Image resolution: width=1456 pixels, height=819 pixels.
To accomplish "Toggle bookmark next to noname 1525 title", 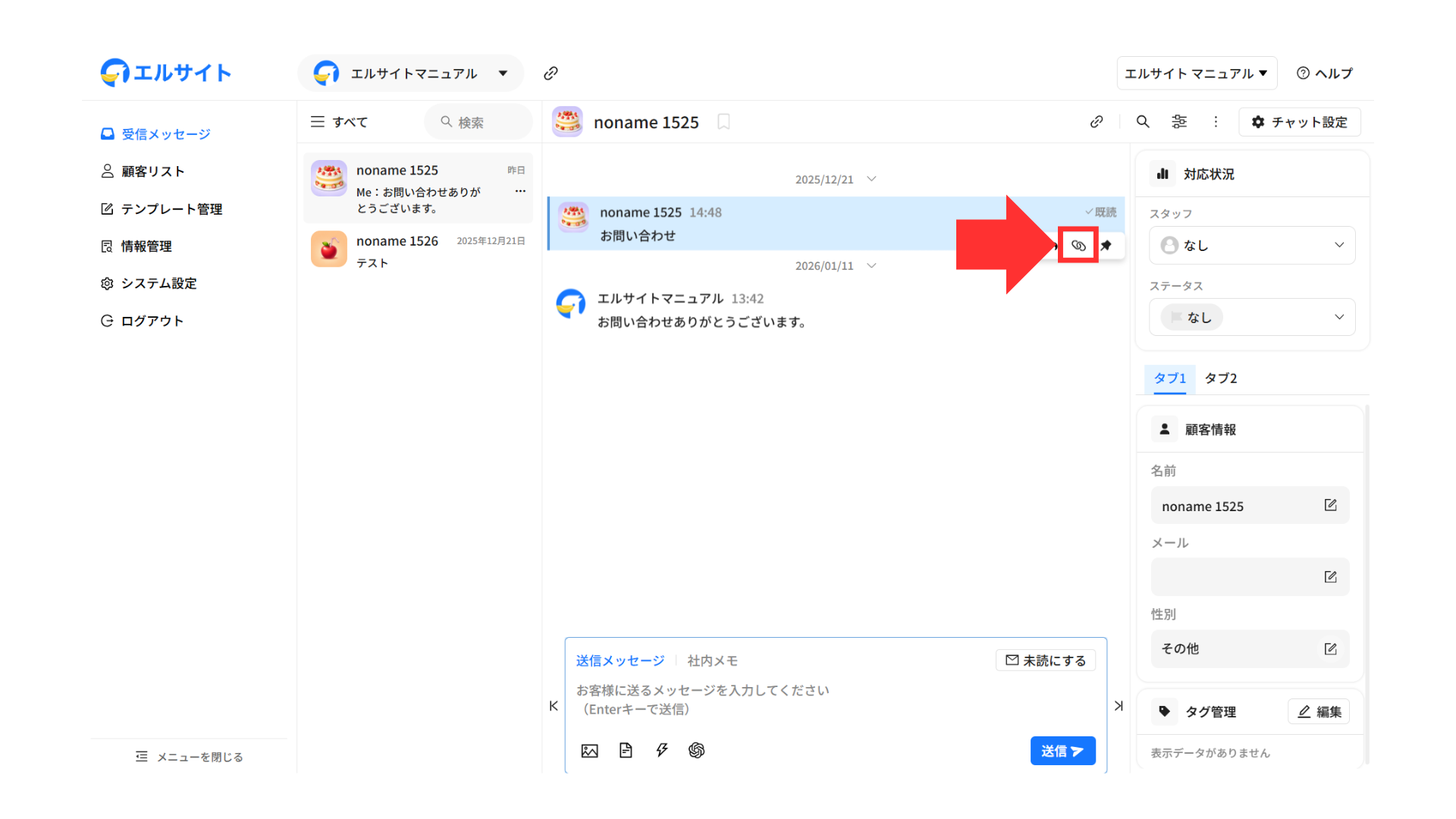I will pyautogui.click(x=723, y=122).
